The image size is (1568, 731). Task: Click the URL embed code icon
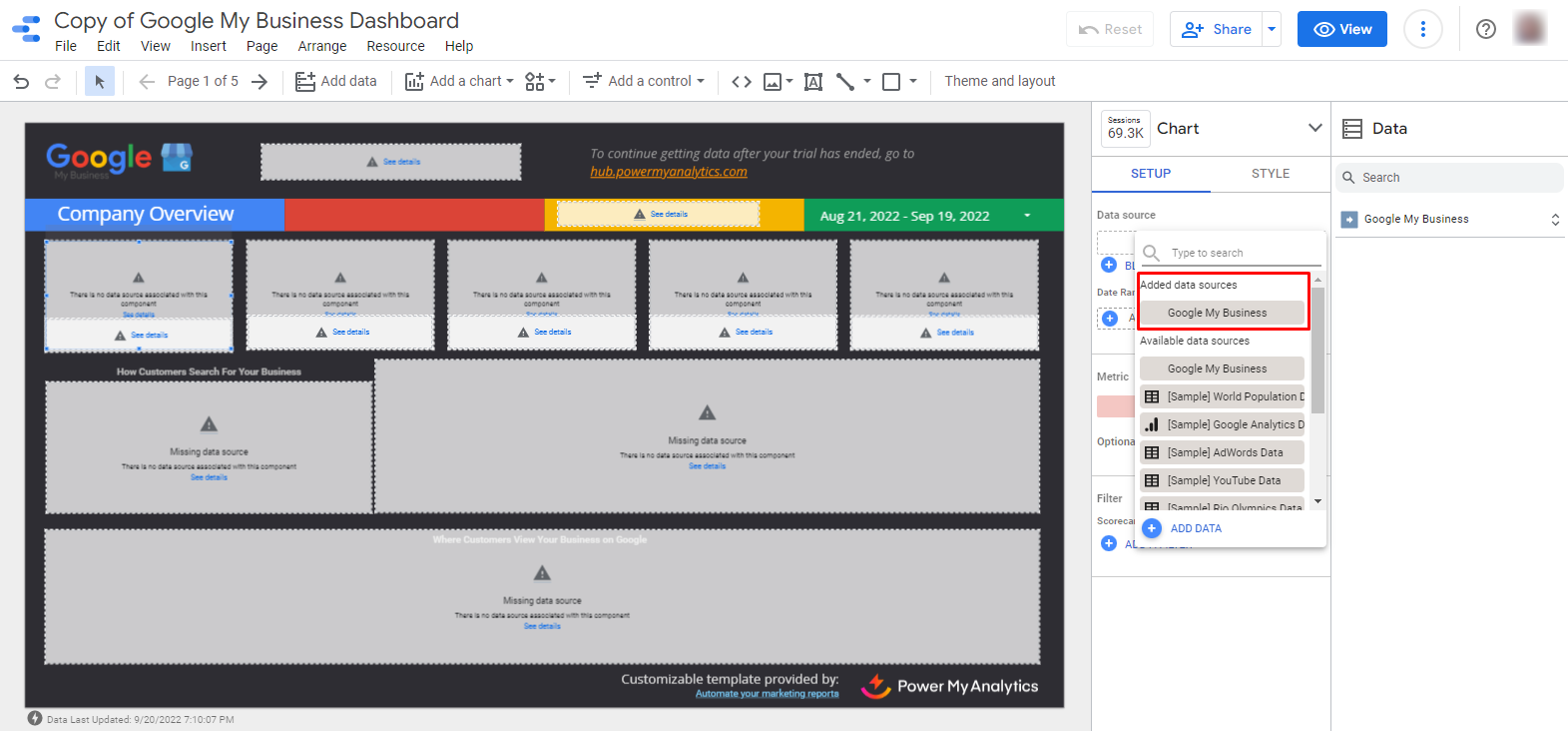[x=741, y=82]
